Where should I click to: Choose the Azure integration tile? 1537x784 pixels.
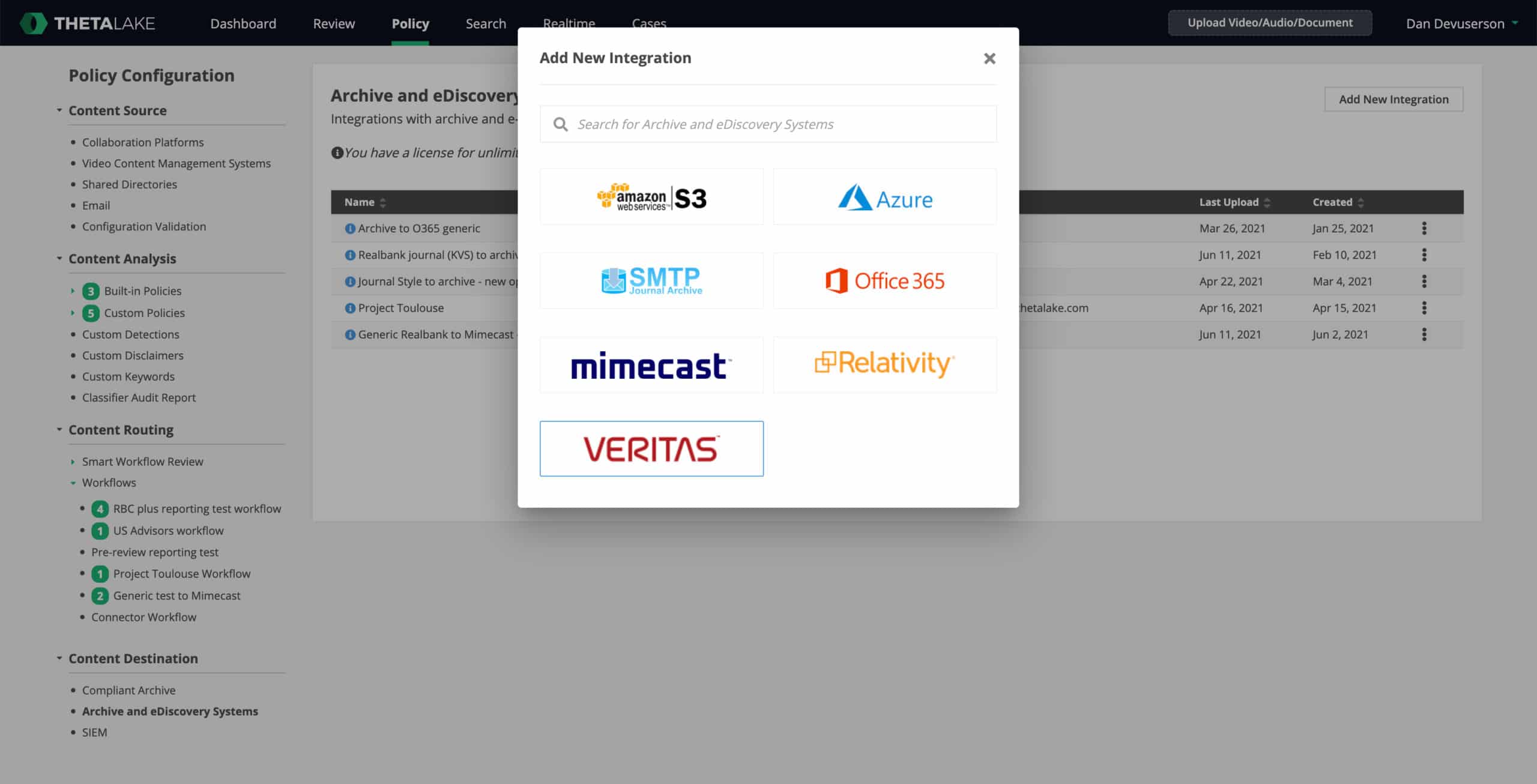click(885, 196)
